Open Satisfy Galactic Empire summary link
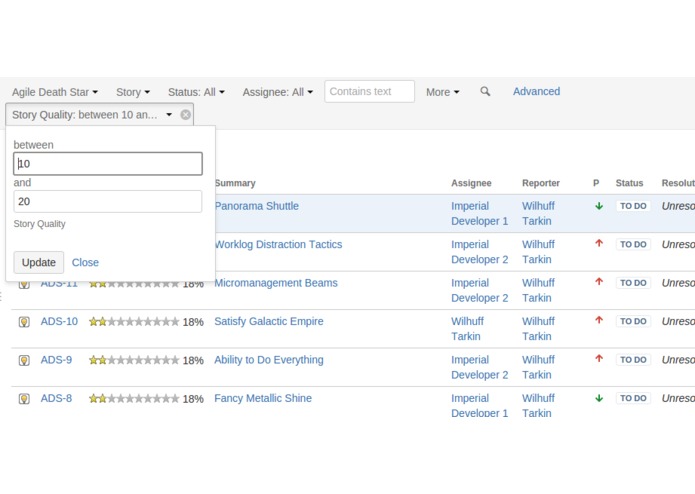The image size is (695, 494). (x=269, y=321)
